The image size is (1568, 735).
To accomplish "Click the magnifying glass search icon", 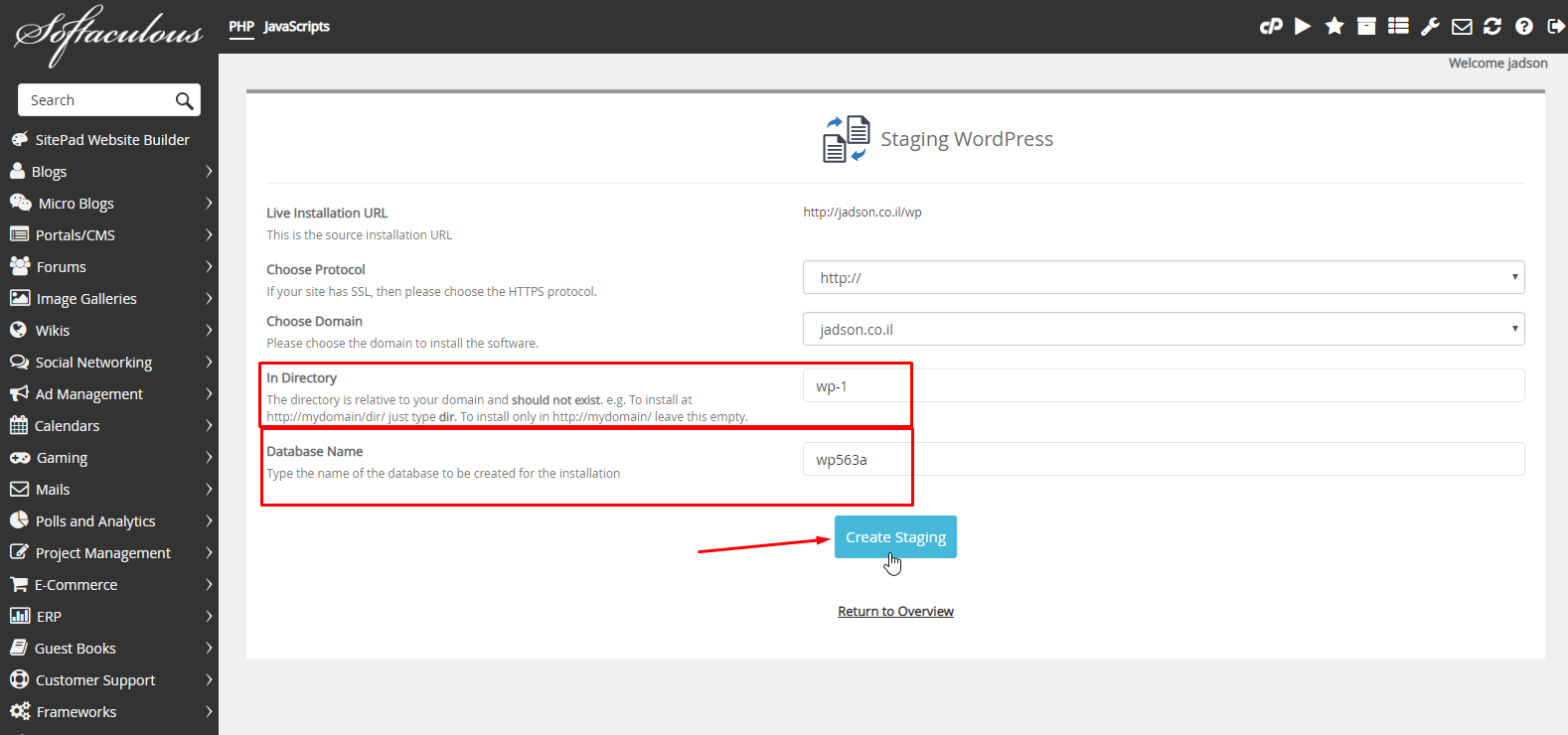I will [184, 100].
